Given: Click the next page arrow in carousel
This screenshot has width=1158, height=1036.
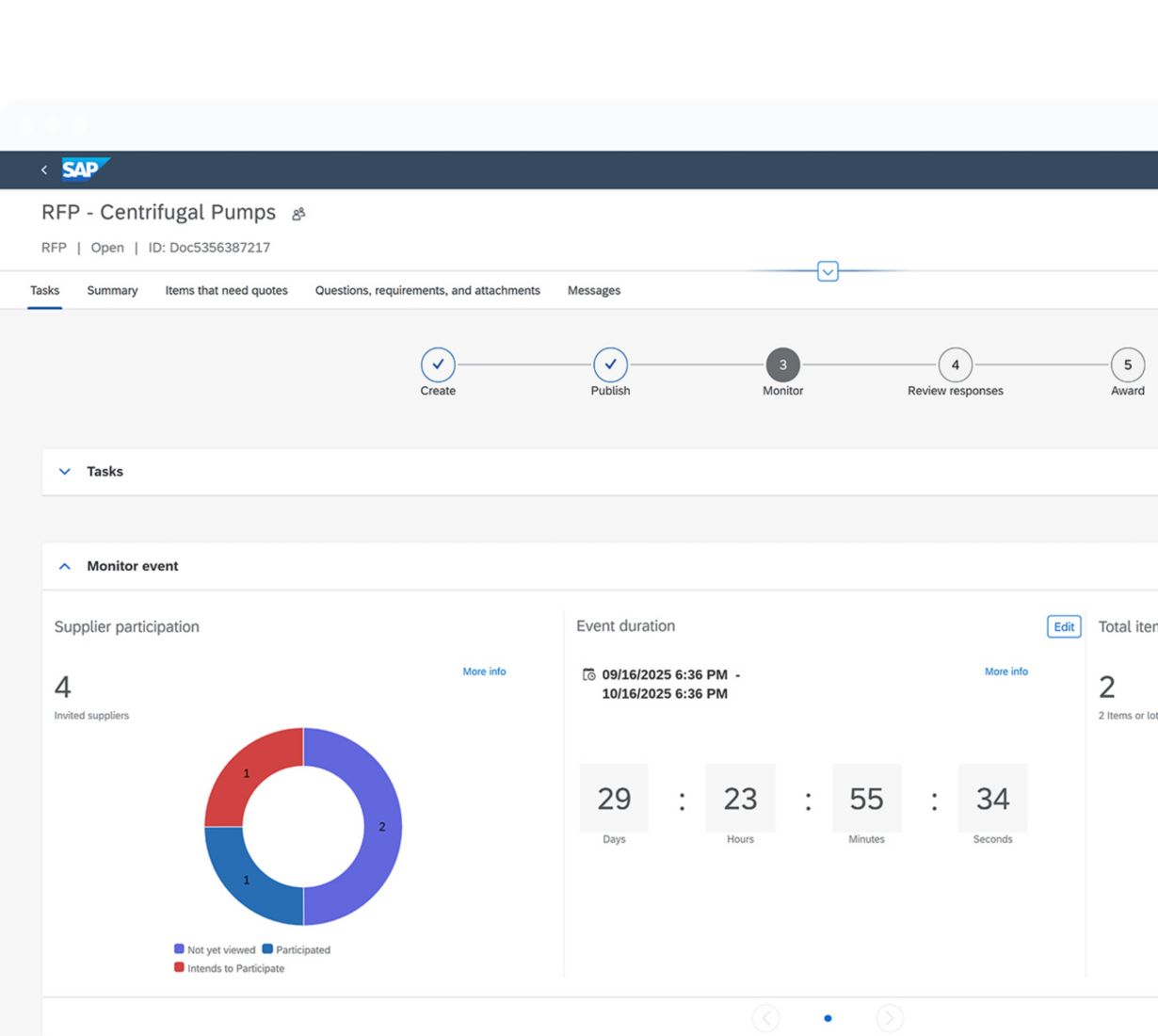Looking at the screenshot, I should 889,1018.
